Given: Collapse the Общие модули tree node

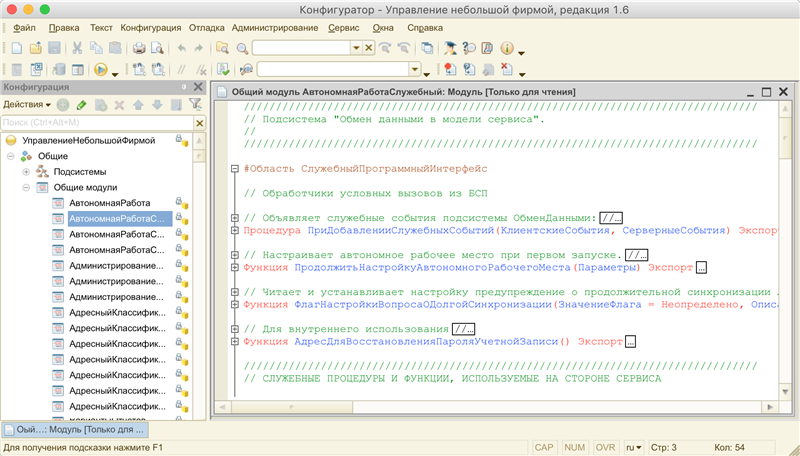Looking at the screenshot, I should pos(26,188).
